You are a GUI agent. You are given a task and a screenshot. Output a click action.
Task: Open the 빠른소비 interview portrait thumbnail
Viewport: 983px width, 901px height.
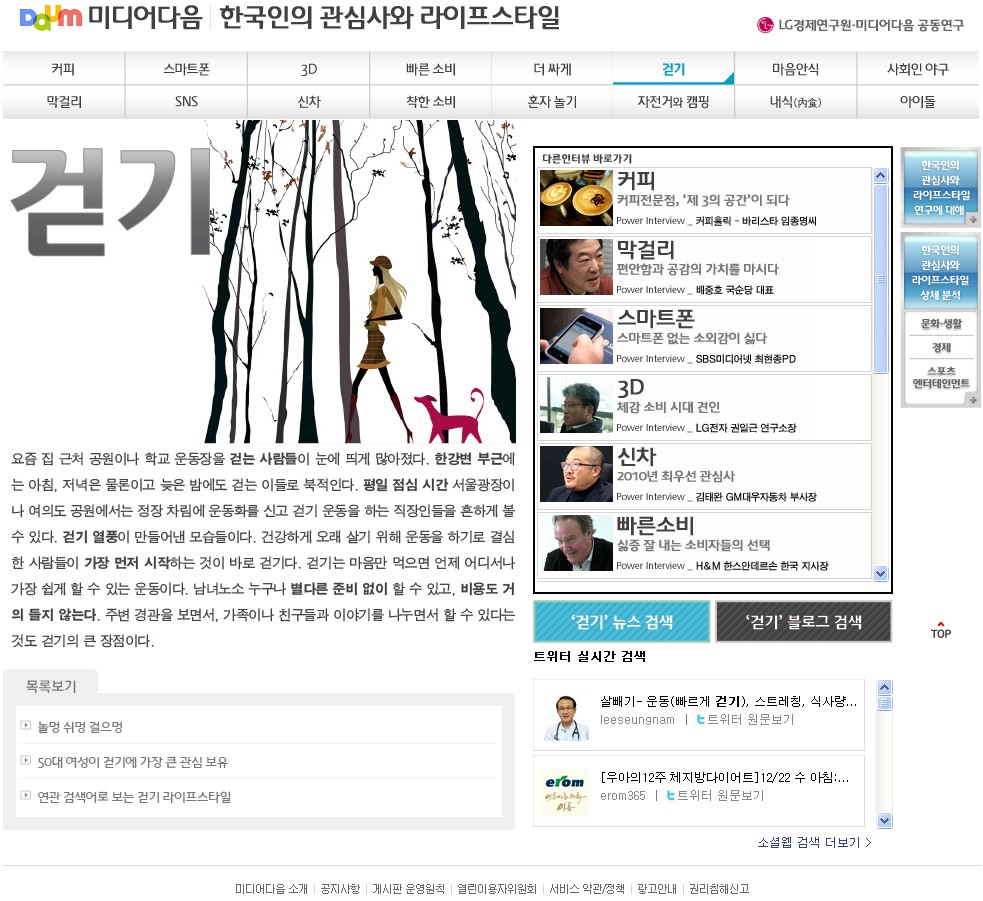576,543
